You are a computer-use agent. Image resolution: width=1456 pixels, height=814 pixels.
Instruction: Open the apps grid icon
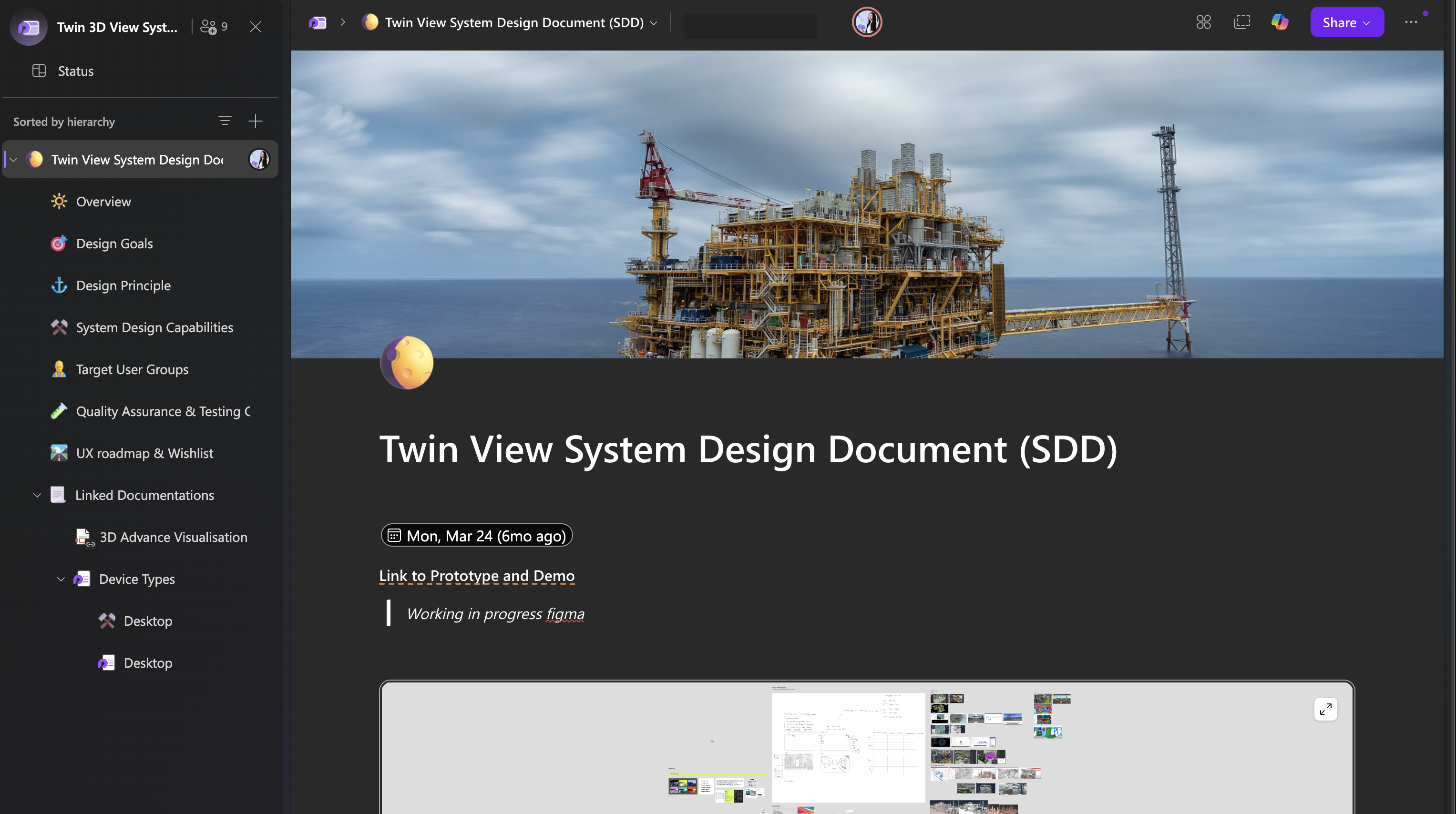click(x=1203, y=22)
